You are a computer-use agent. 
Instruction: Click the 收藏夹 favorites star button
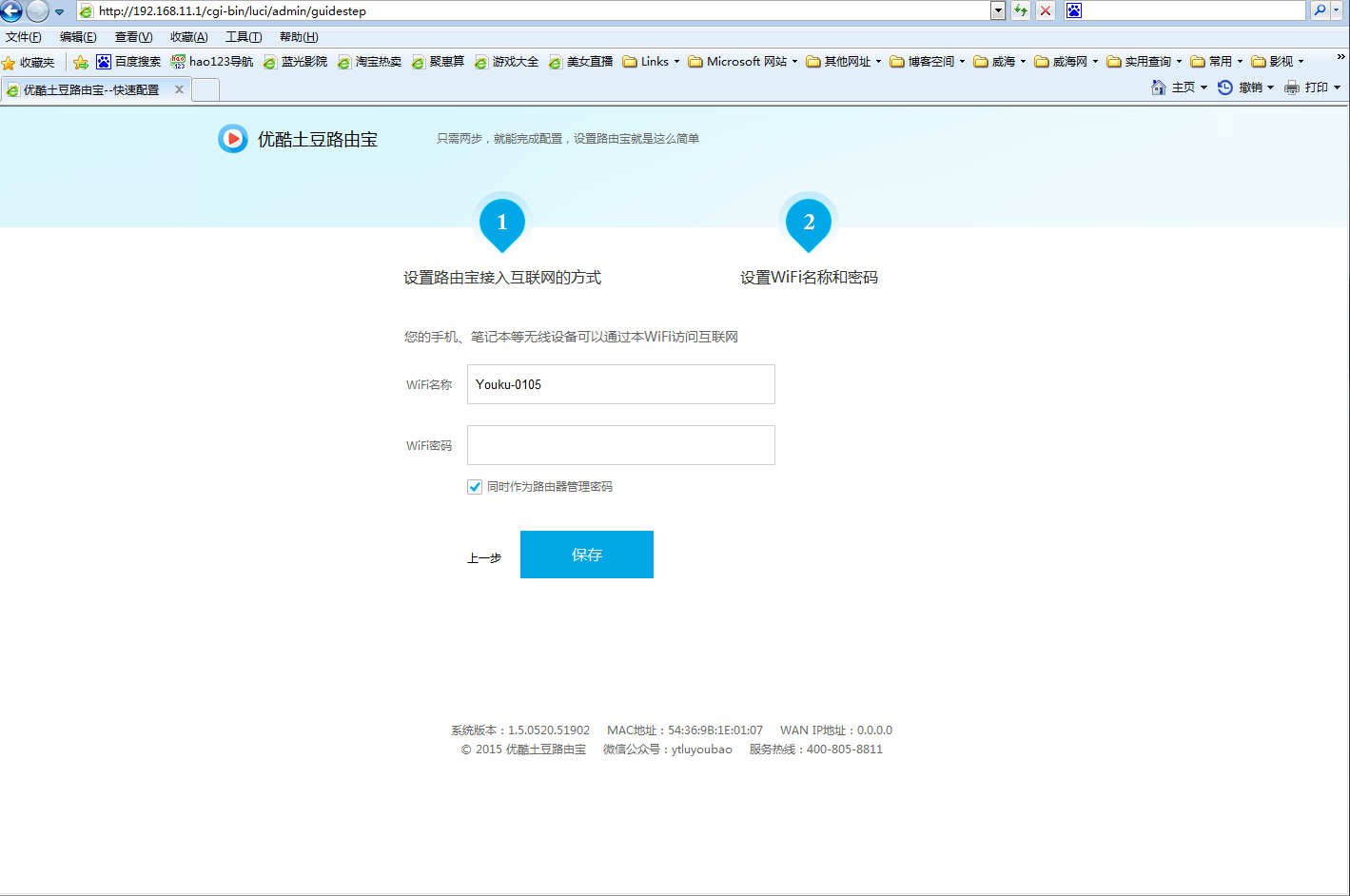(x=29, y=62)
